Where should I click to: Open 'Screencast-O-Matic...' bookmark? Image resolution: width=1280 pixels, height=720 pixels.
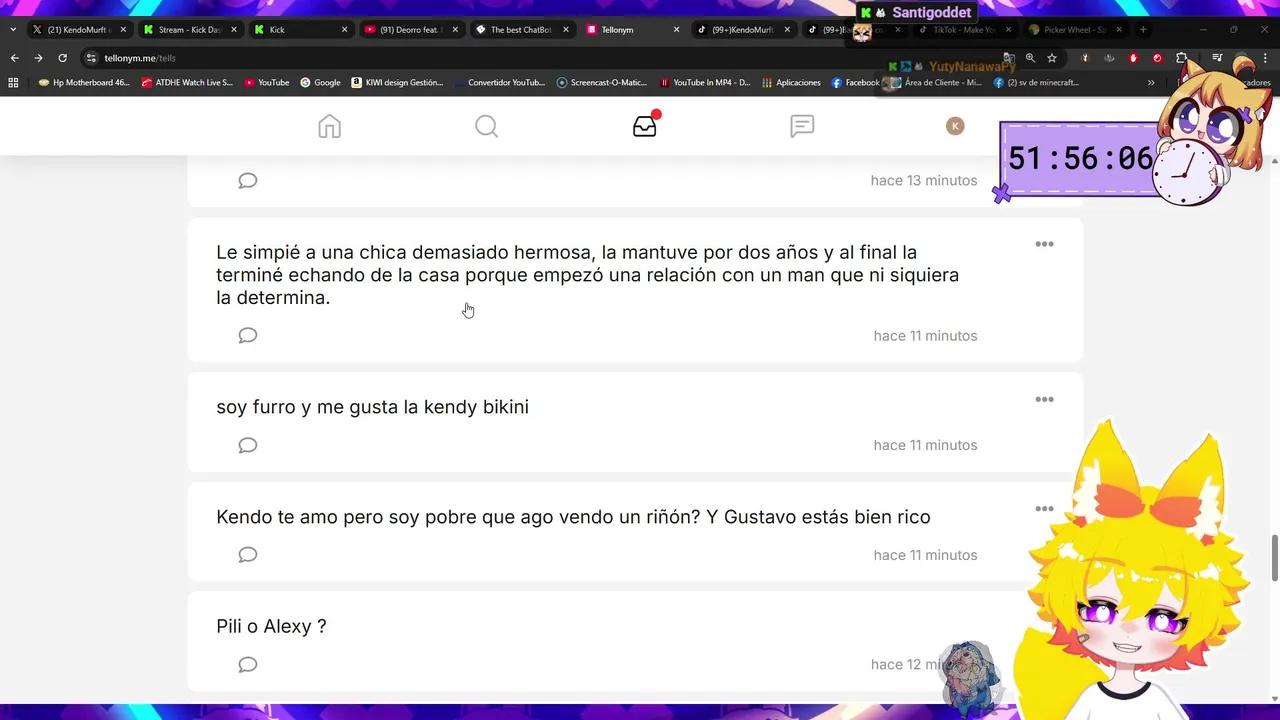coord(602,83)
